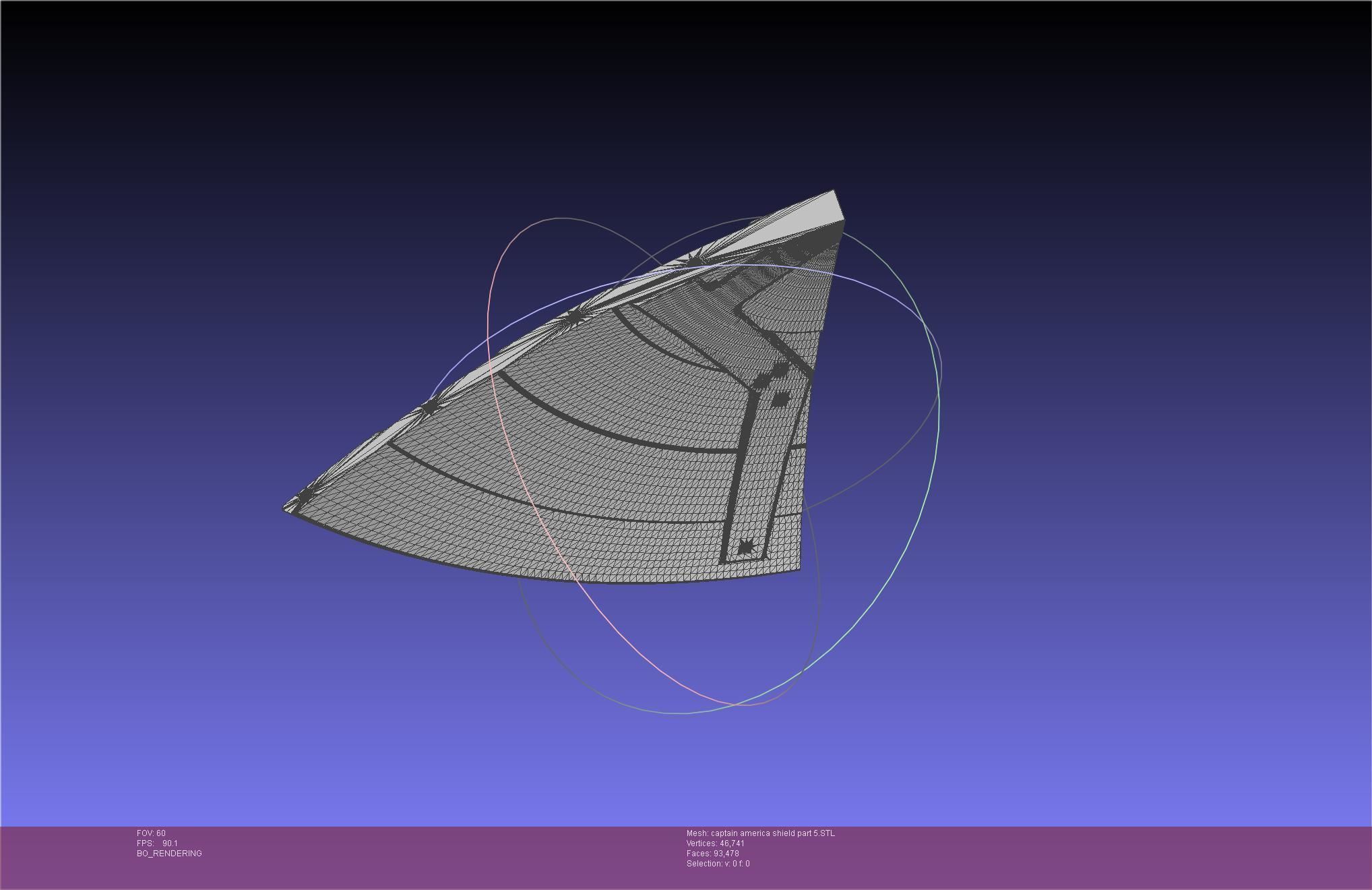
Task: Click the Faces: 93,478 count
Action: (x=712, y=854)
